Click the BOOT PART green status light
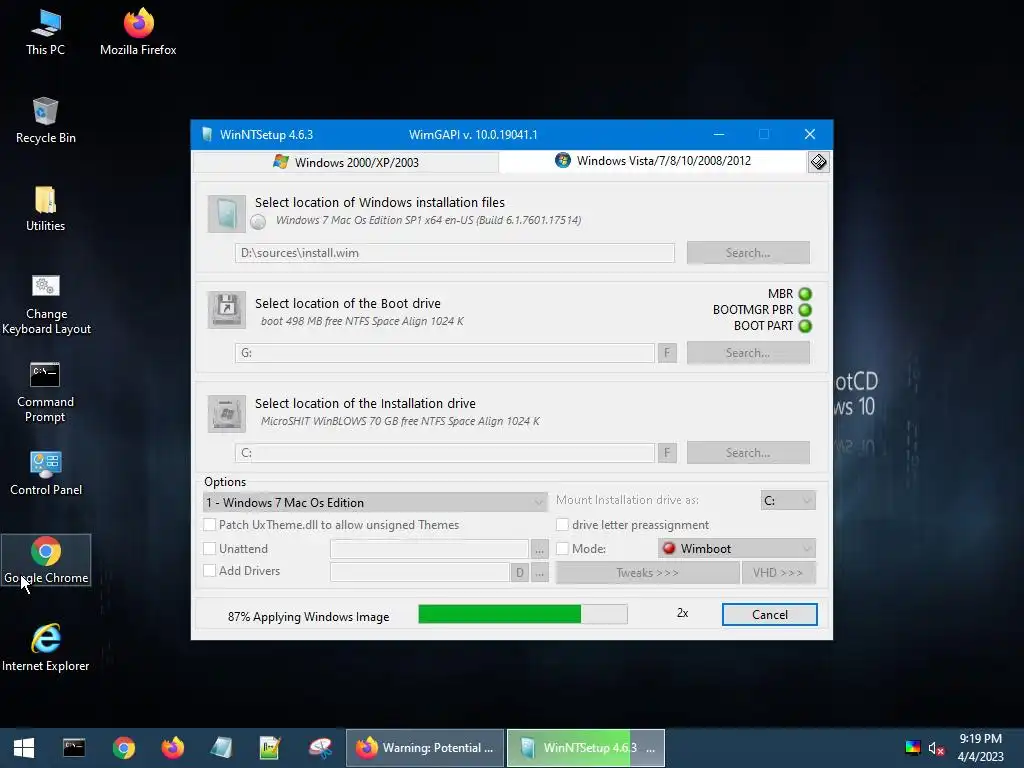Image resolution: width=1024 pixels, height=768 pixels. coord(805,326)
